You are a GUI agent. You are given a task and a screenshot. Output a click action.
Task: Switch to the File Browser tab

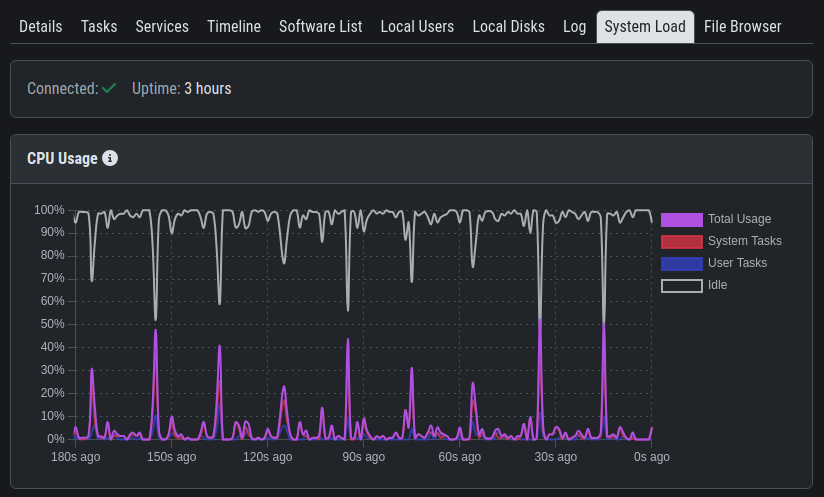[x=742, y=27]
